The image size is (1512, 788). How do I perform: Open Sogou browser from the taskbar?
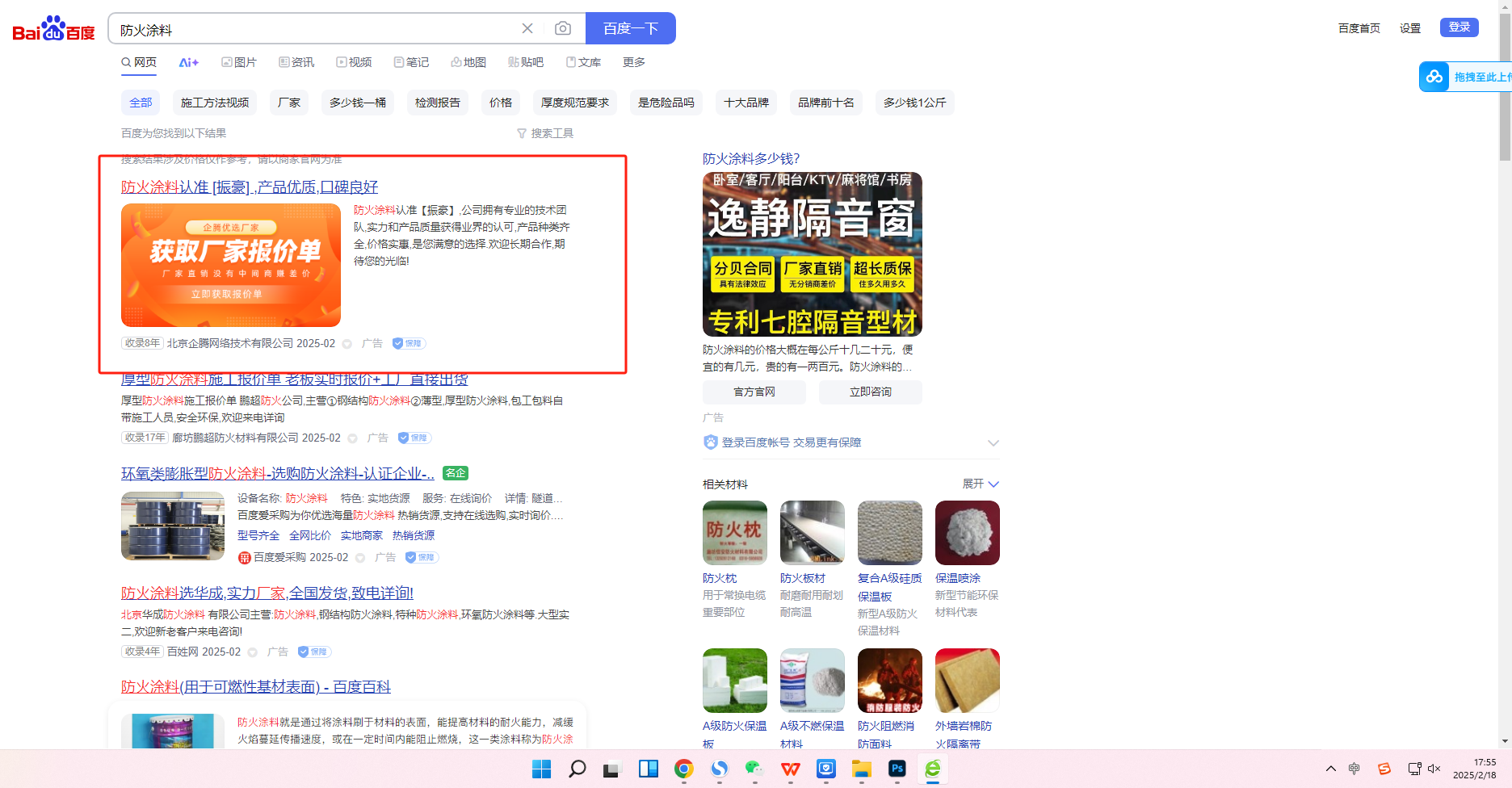tap(719, 769)
